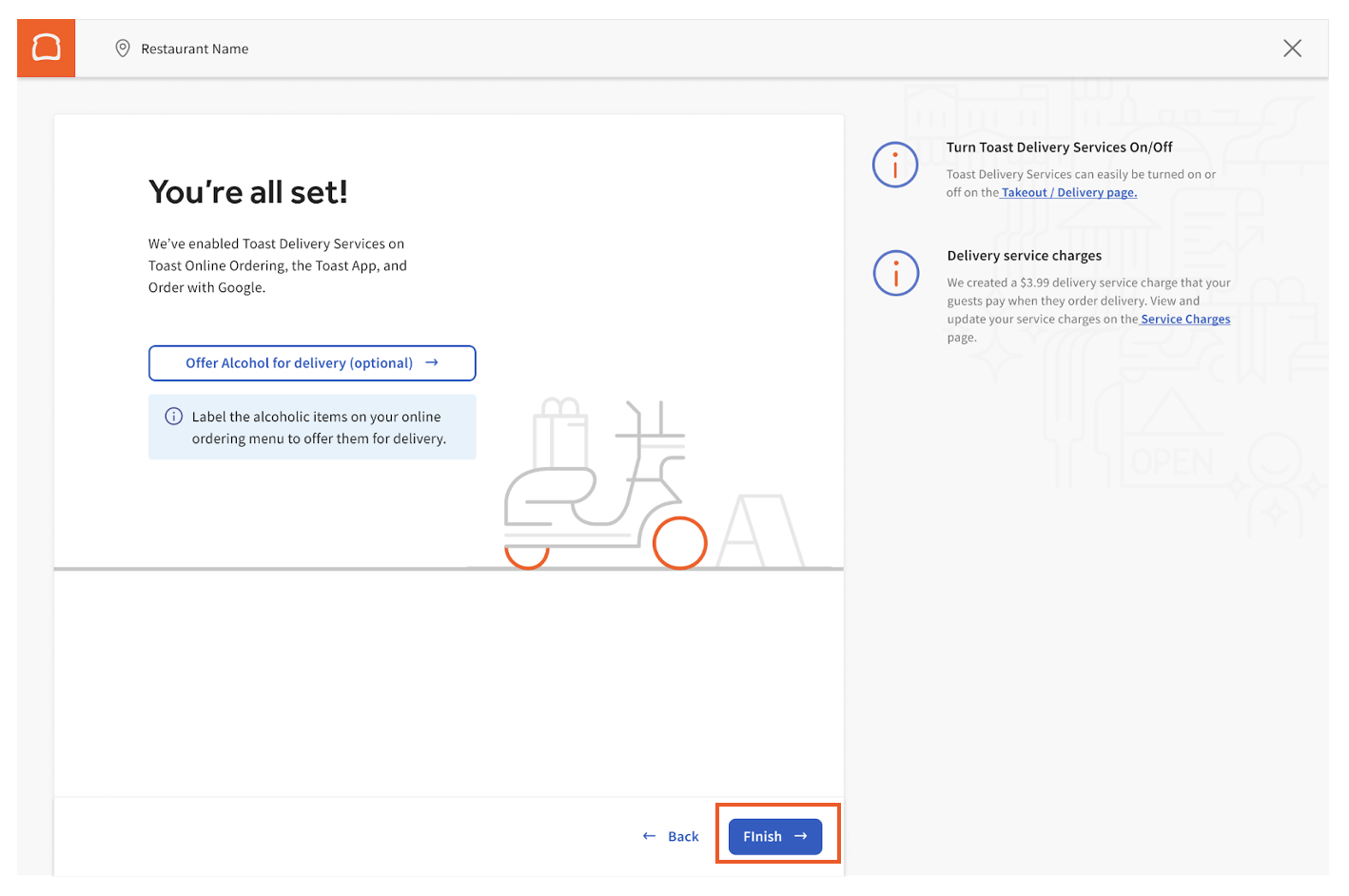Click the info icon next to Turn Toast Delivery Services
Screen dimensions: 1349x896
click(895, 165)
